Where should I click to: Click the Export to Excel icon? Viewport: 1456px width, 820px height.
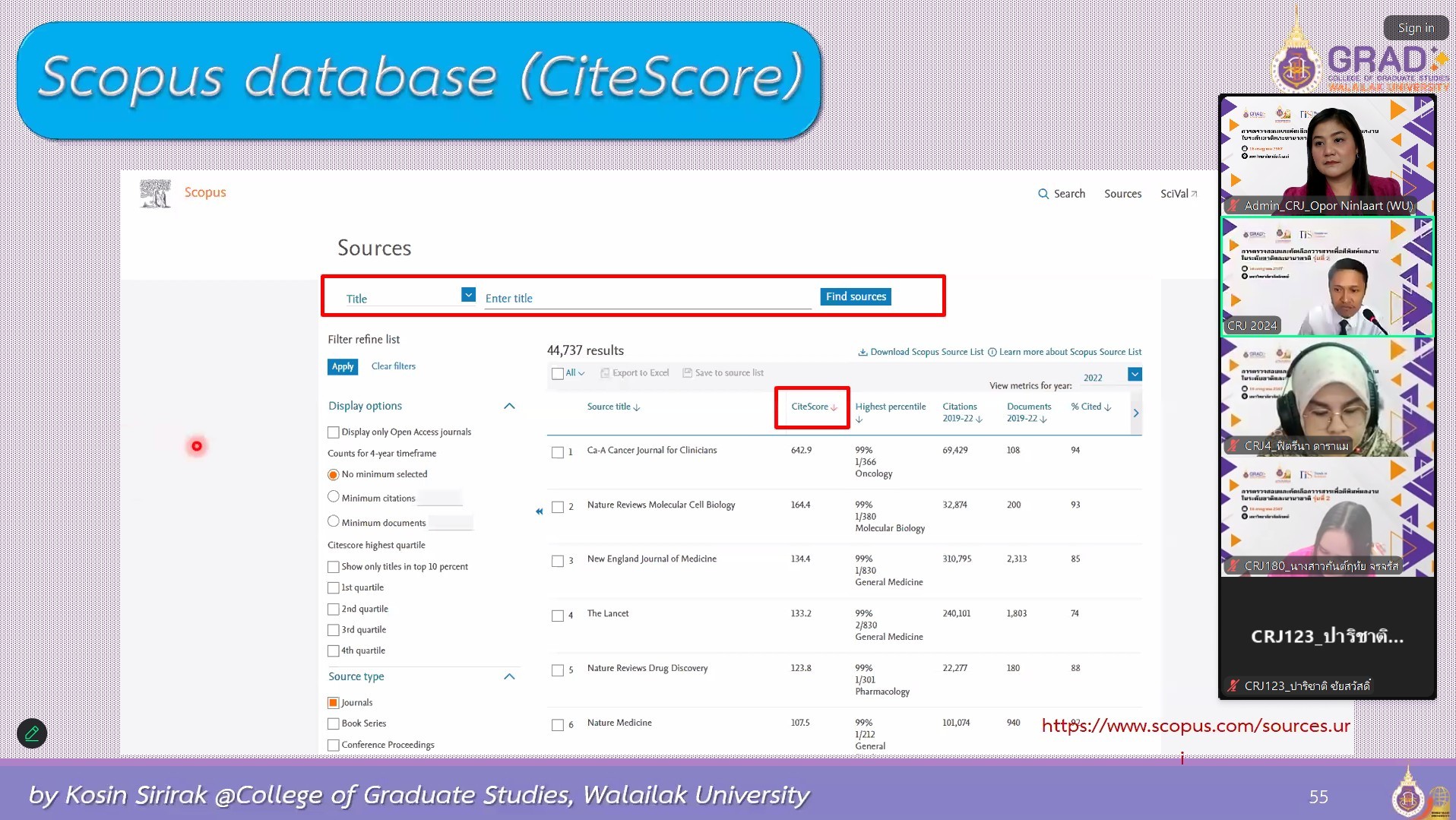(x=605, y=373)
